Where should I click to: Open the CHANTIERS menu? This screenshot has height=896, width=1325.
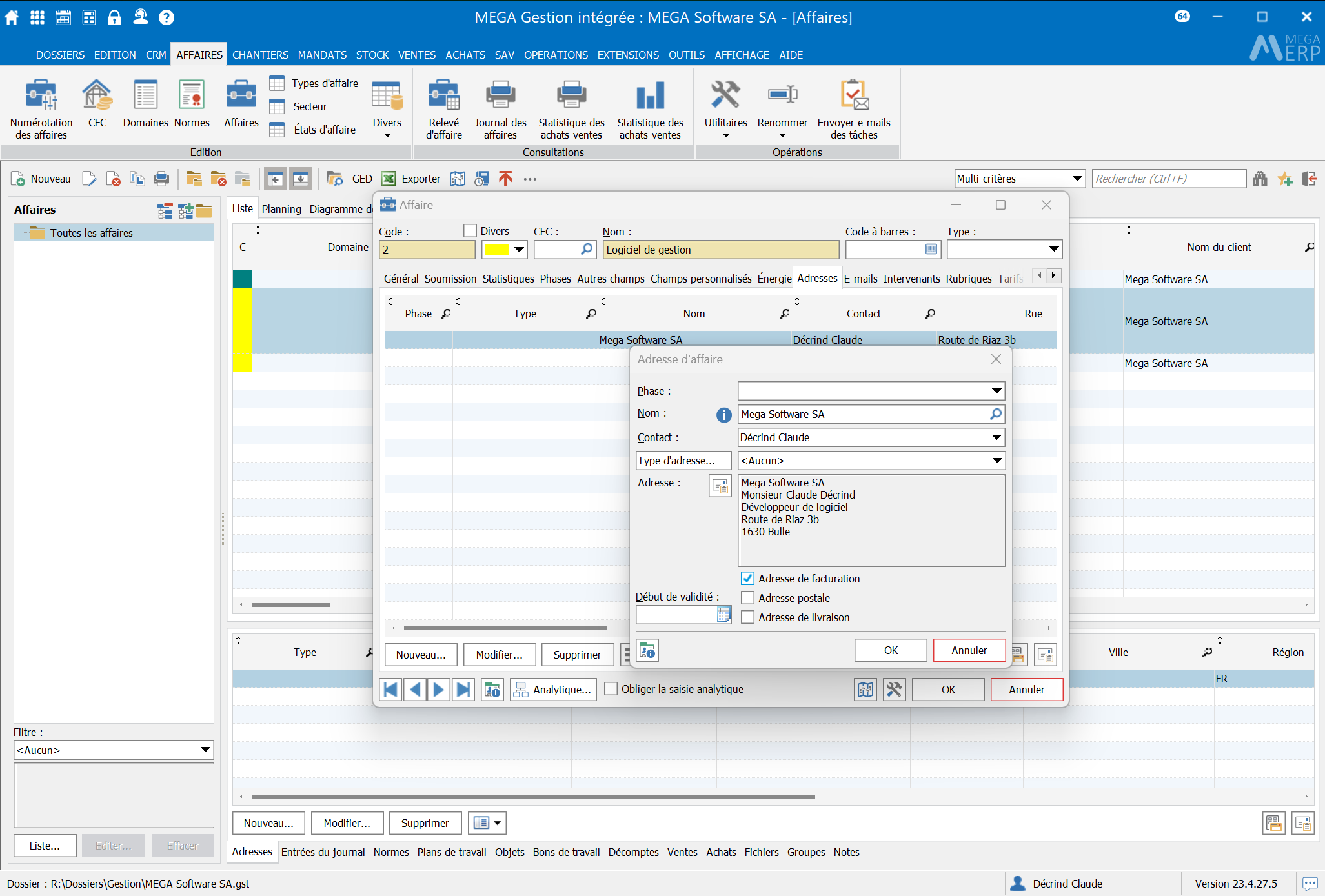(x=260, y=55)
